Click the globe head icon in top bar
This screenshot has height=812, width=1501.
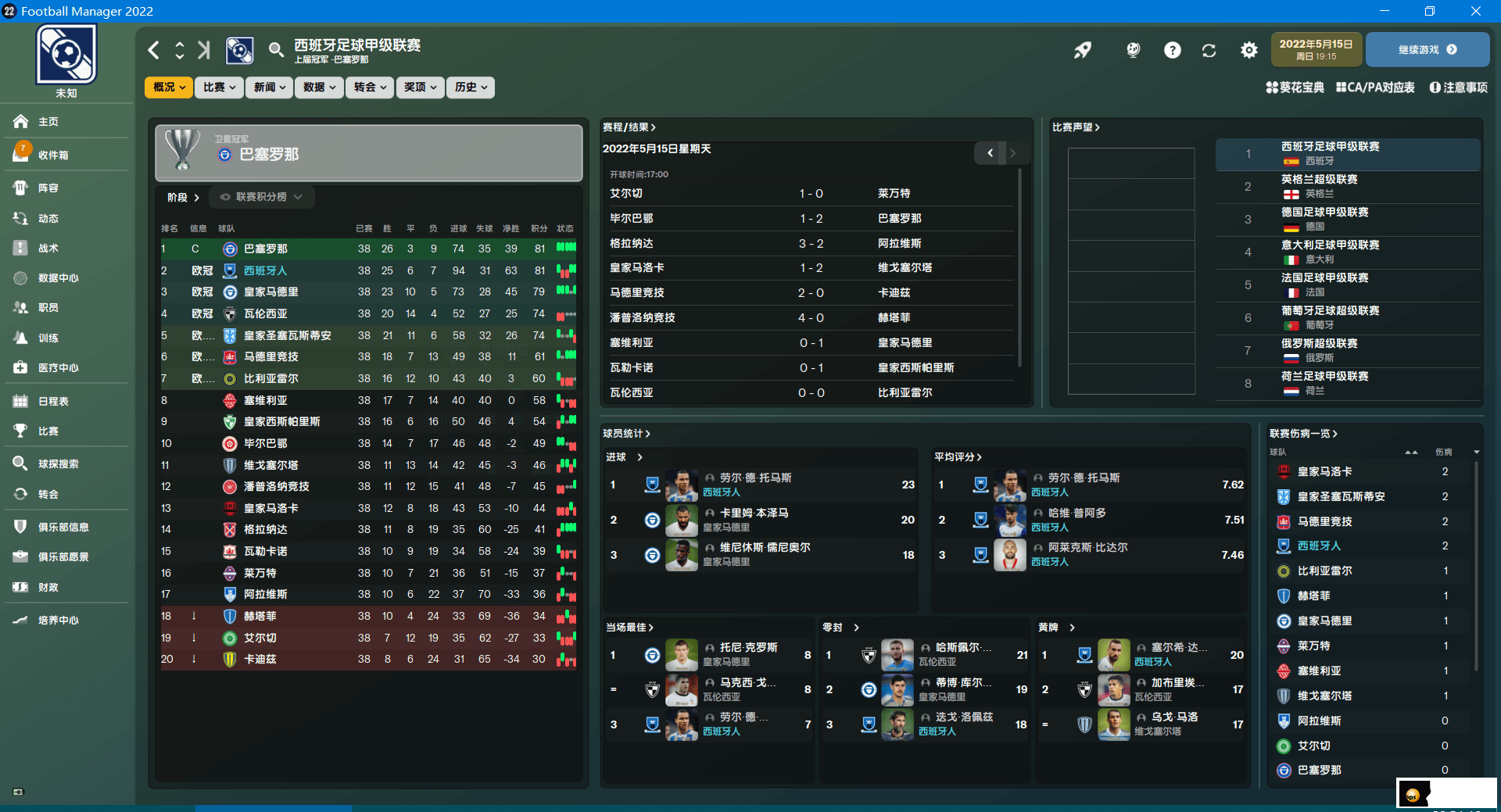(x=1133, y=50)
